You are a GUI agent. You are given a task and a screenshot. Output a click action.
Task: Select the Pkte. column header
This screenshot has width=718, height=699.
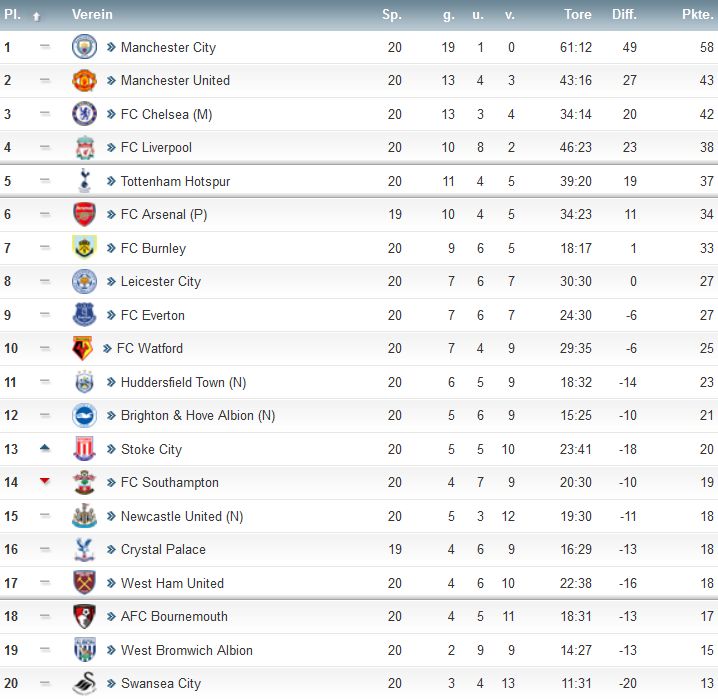698,15
